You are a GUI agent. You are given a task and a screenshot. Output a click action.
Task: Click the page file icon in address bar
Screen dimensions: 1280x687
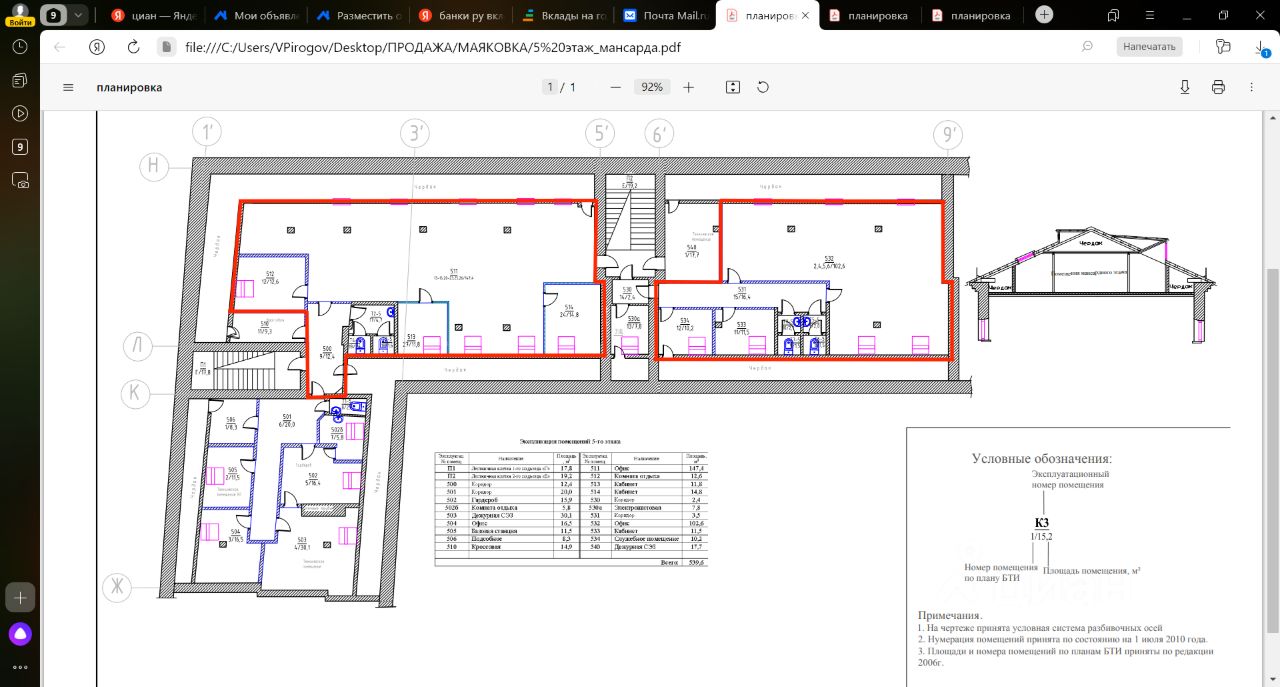pyautogui.click(x=167, y=47)
